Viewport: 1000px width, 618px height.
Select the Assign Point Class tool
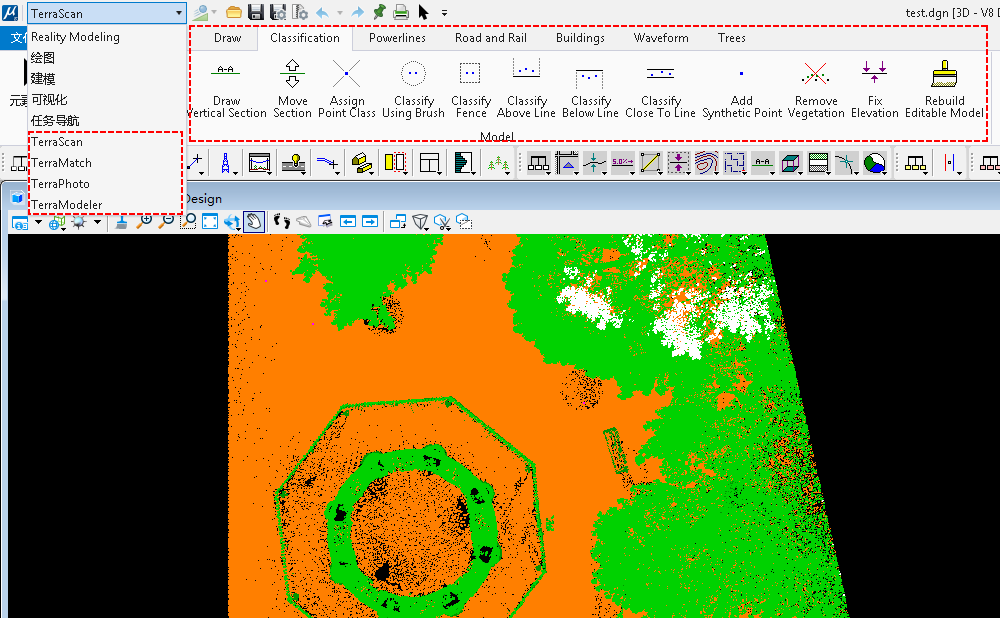[x=346, y=88]
